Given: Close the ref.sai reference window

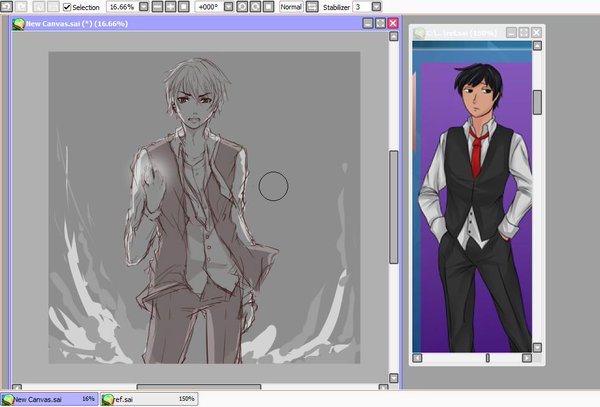Looking at the screenshot, I should click(x=536, y=33).
